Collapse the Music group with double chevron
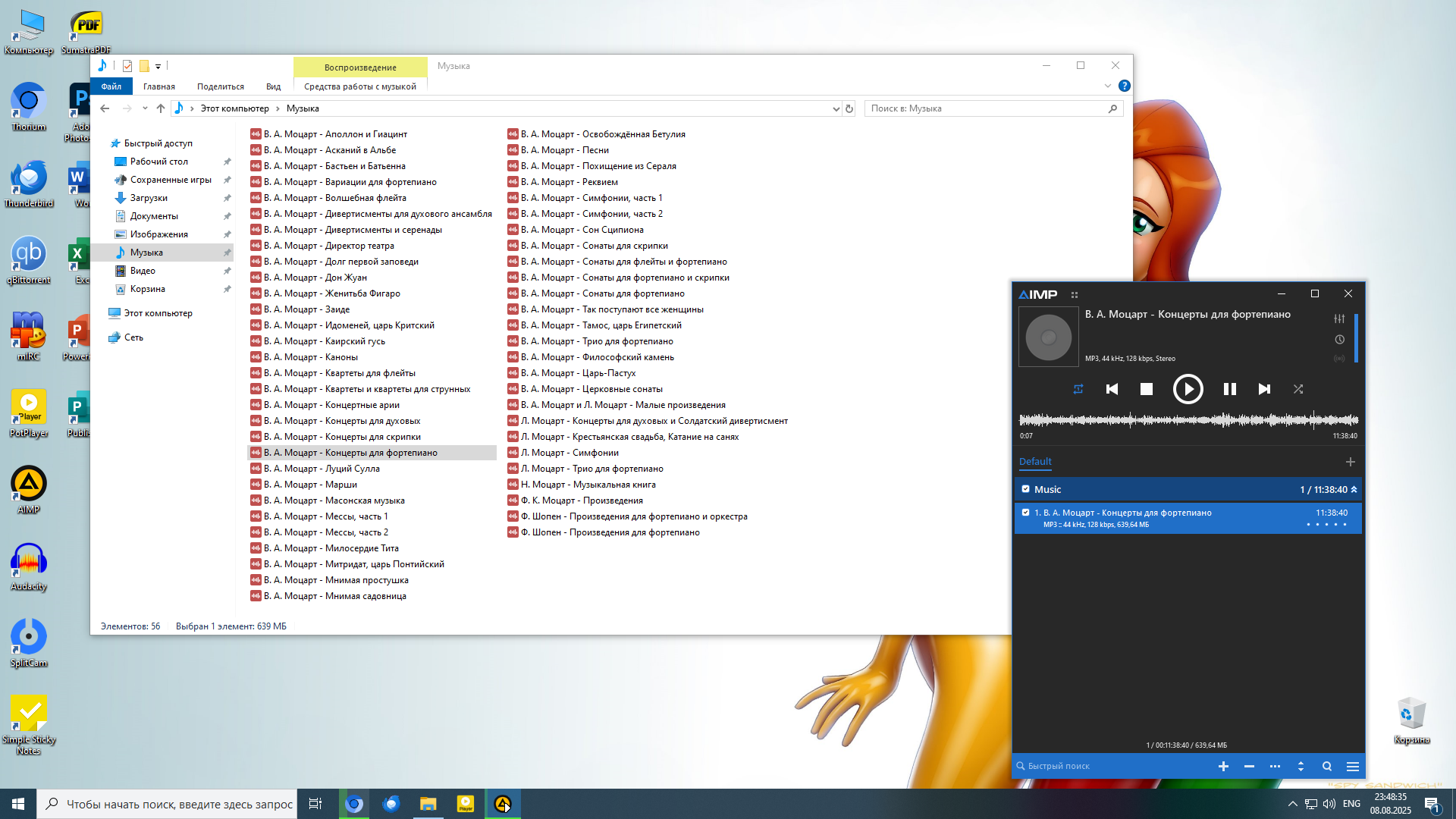Screen dimensions: 1456x819 click(x=1354, y=489)
